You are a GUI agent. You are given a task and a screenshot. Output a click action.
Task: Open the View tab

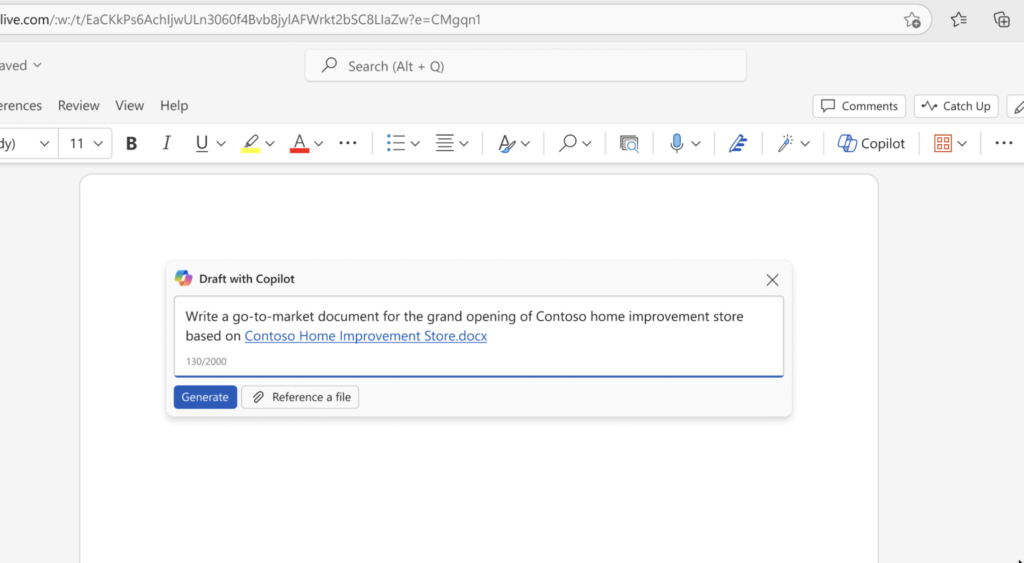pos(129,105)
